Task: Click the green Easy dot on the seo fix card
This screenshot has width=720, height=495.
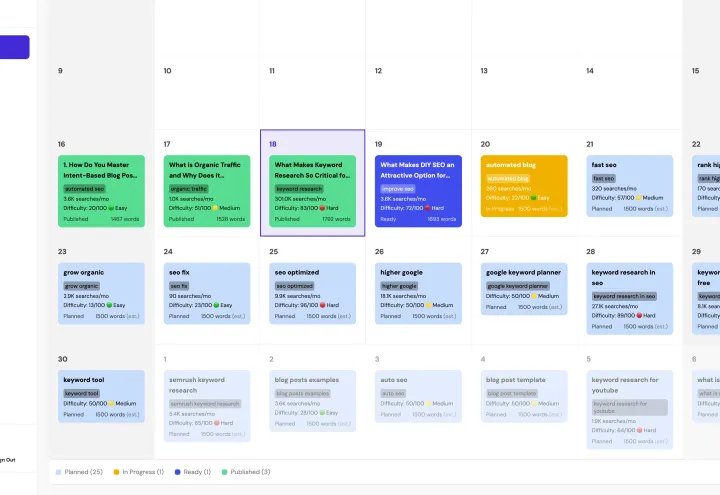Action: [x=216, y=305]
